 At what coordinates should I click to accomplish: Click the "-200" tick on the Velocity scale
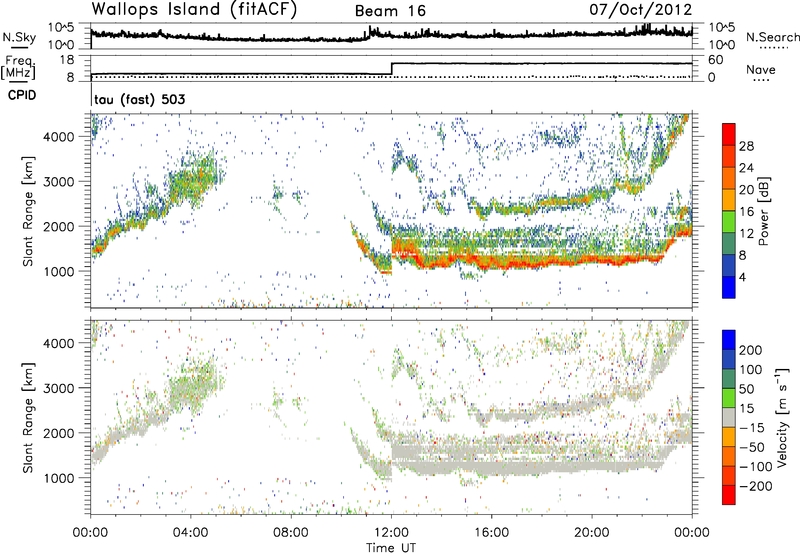pyautogui.click(x=756, y=486)
